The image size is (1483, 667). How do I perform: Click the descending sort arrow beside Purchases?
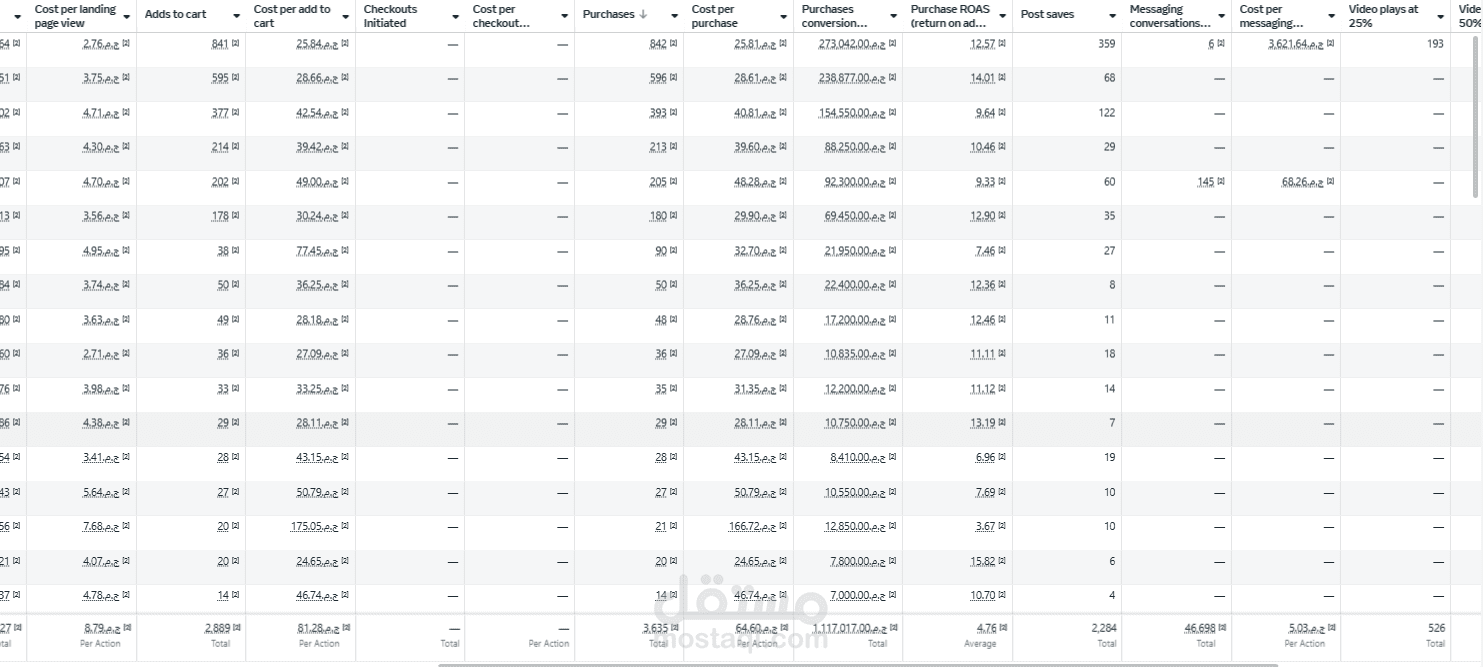point(643,14)
